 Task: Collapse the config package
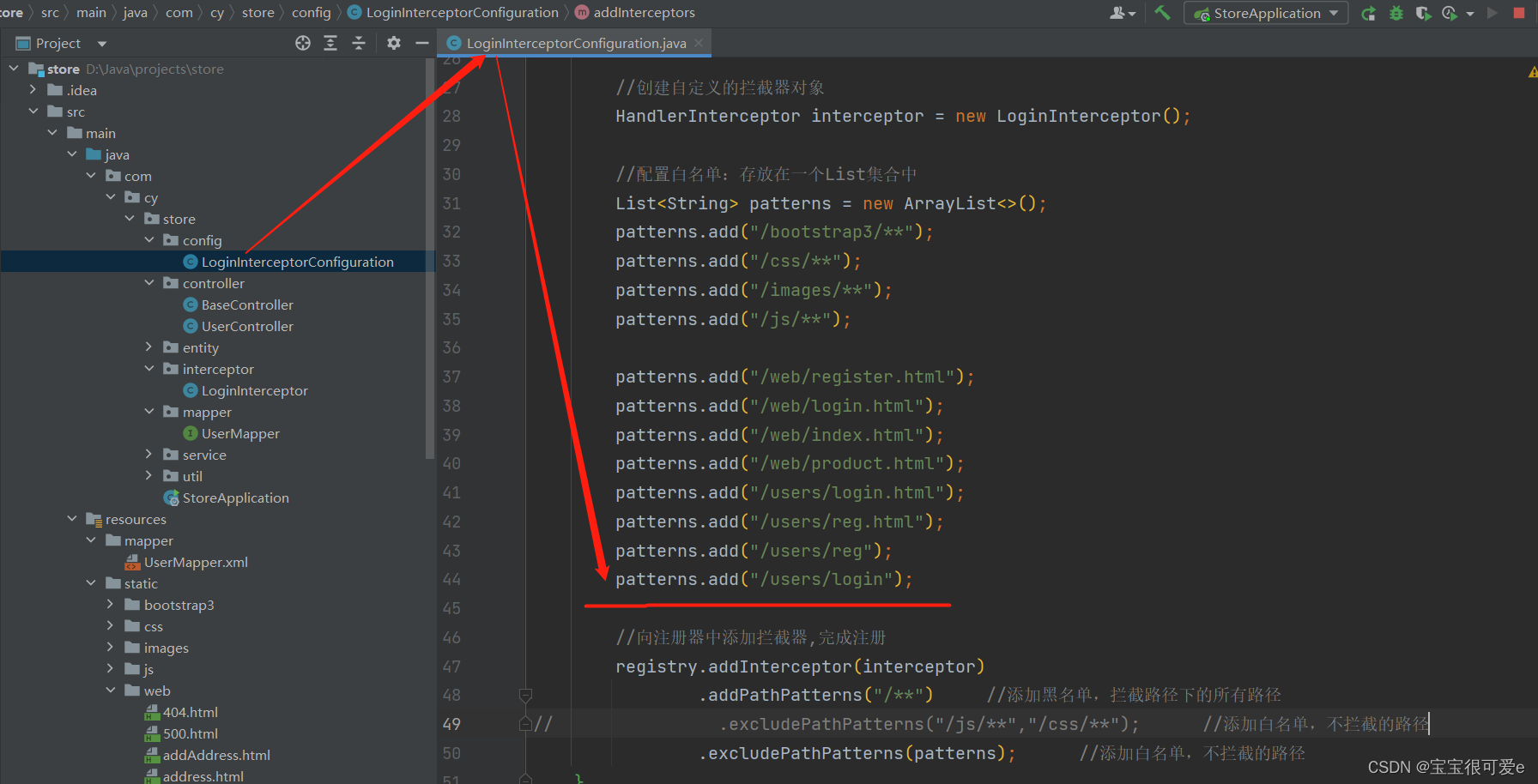pos(148,239)
